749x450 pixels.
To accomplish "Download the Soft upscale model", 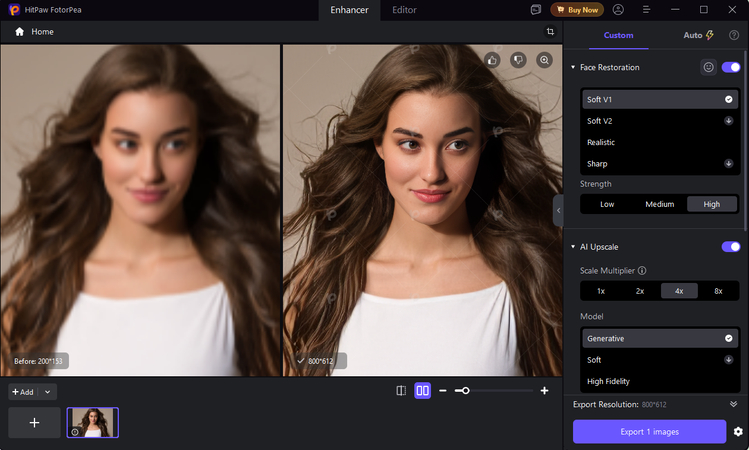I will click(728, 360).
